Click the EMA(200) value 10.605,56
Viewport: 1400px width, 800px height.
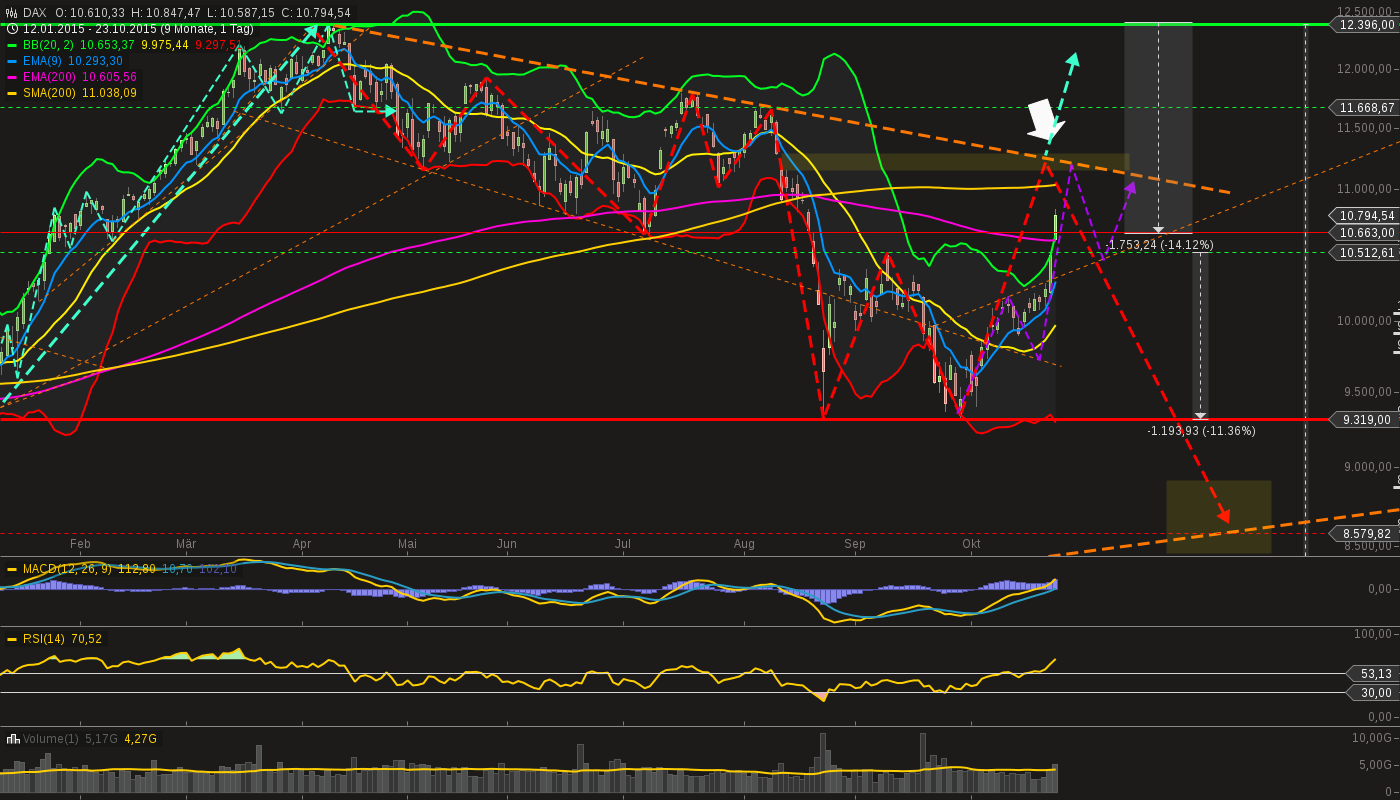[109, 77]
